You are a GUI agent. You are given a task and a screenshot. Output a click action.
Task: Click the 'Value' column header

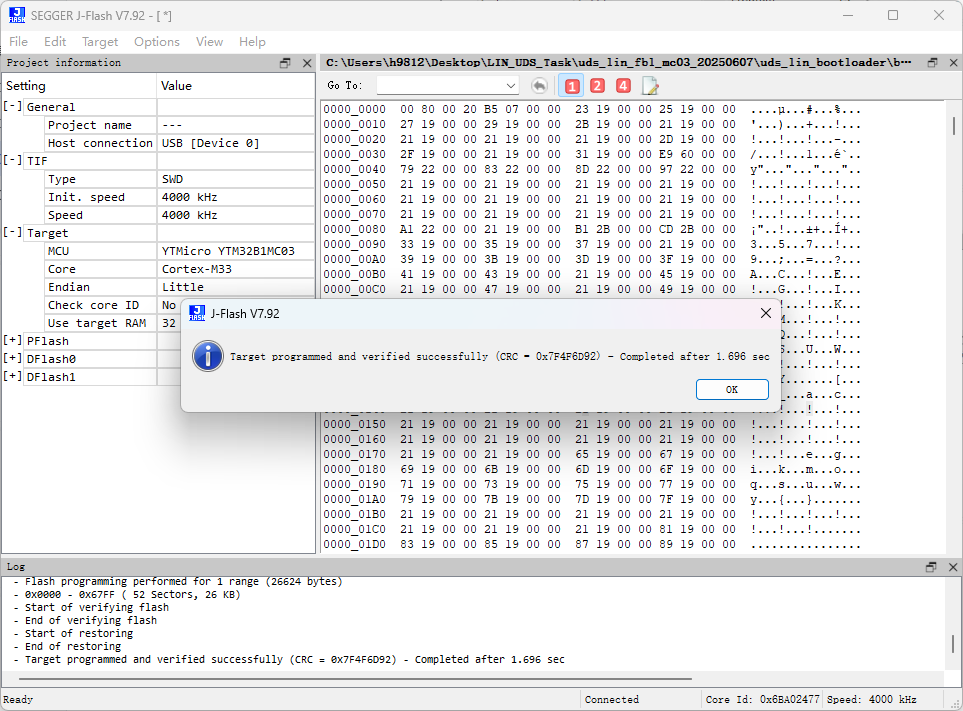pos(236,86)
